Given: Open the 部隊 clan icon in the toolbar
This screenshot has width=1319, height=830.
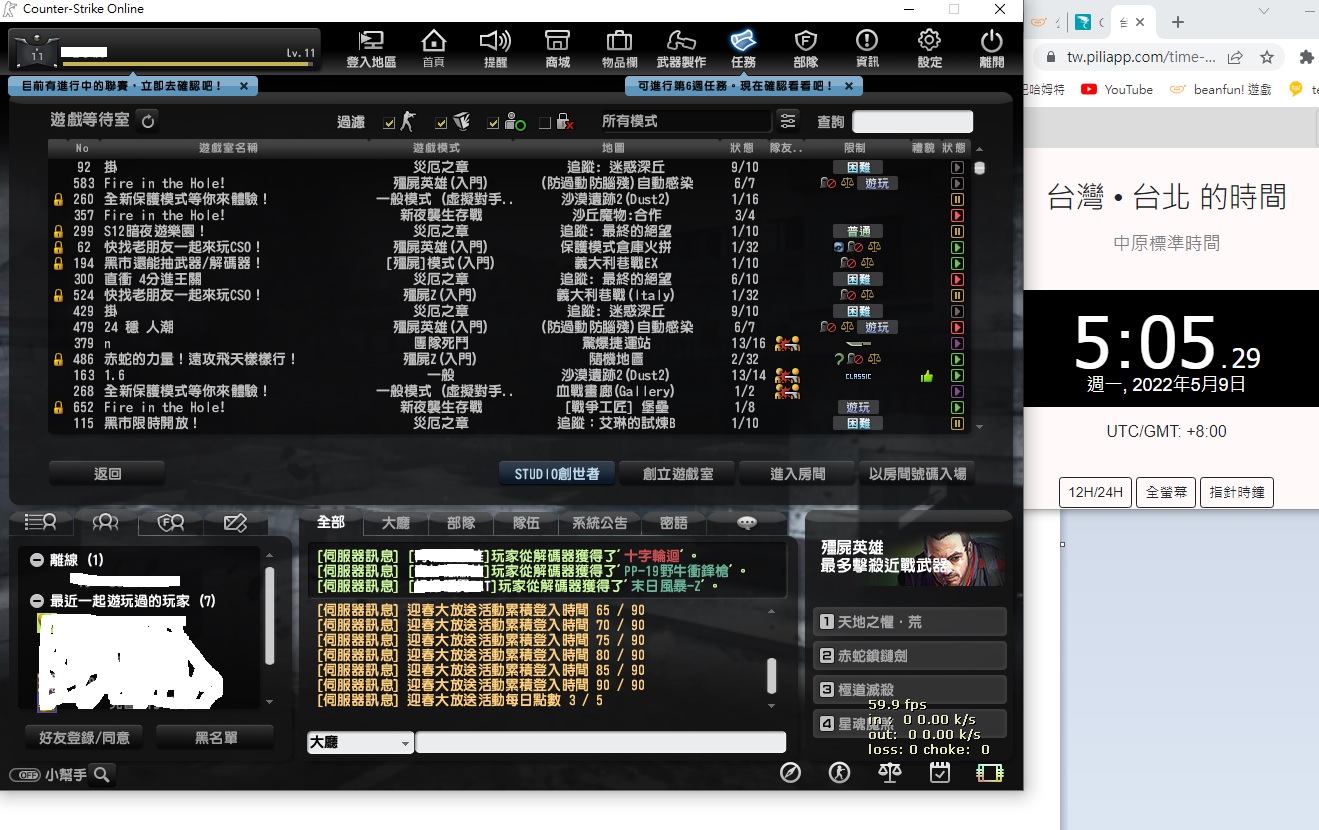Looking at the screenshot, I should pyautogui.click(x=805, y=47).
